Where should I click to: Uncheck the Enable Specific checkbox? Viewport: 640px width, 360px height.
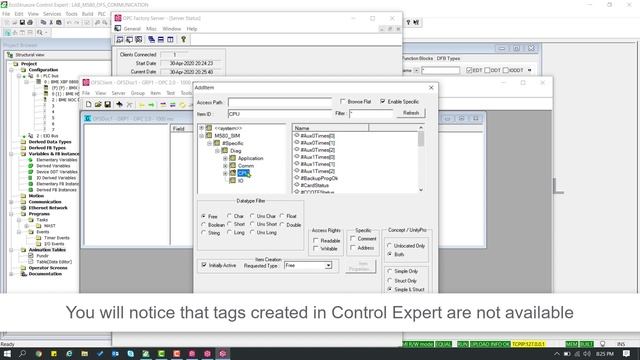[383, 101]
